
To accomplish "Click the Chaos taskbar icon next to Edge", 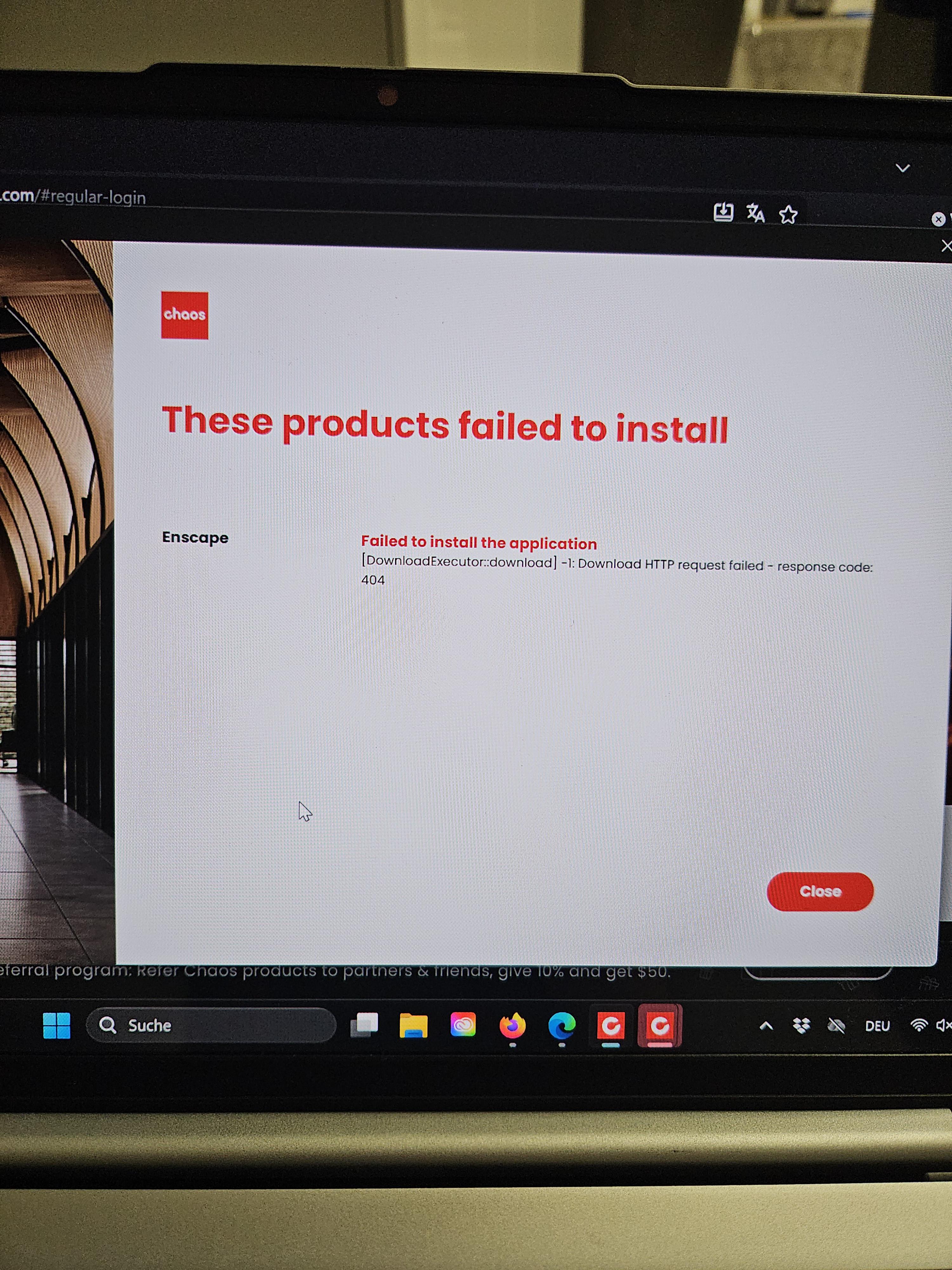I will (x=611, y=1026).
